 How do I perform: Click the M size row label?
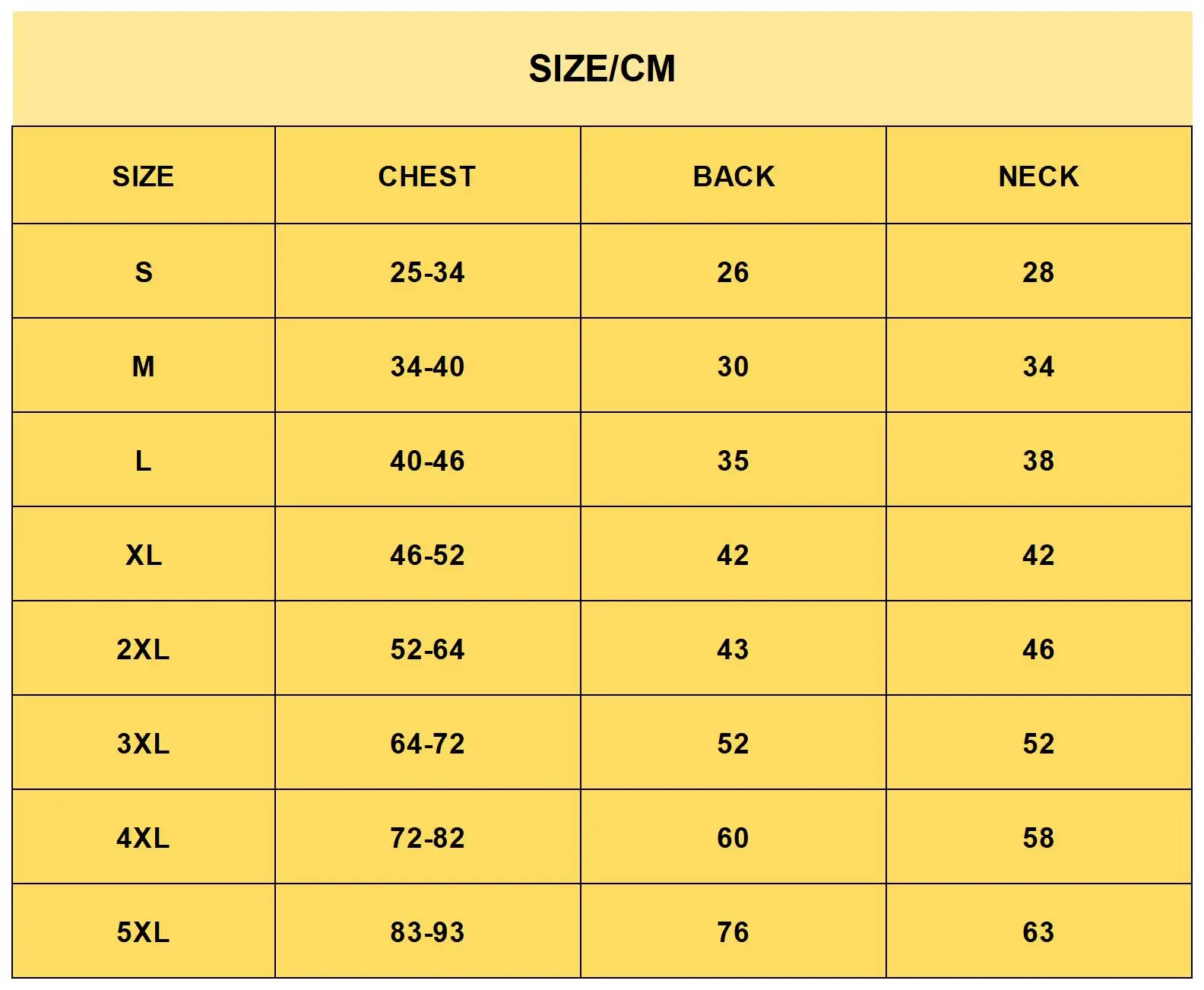click(x=143, y=366)
